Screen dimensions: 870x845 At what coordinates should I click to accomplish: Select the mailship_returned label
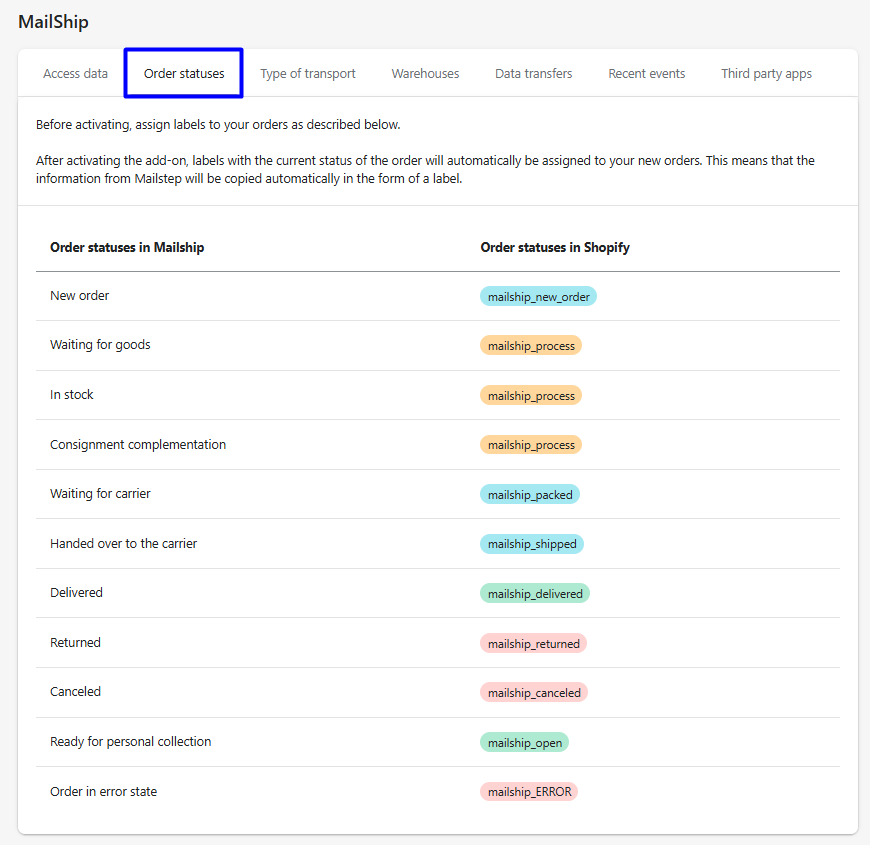[x=533, y=643]
